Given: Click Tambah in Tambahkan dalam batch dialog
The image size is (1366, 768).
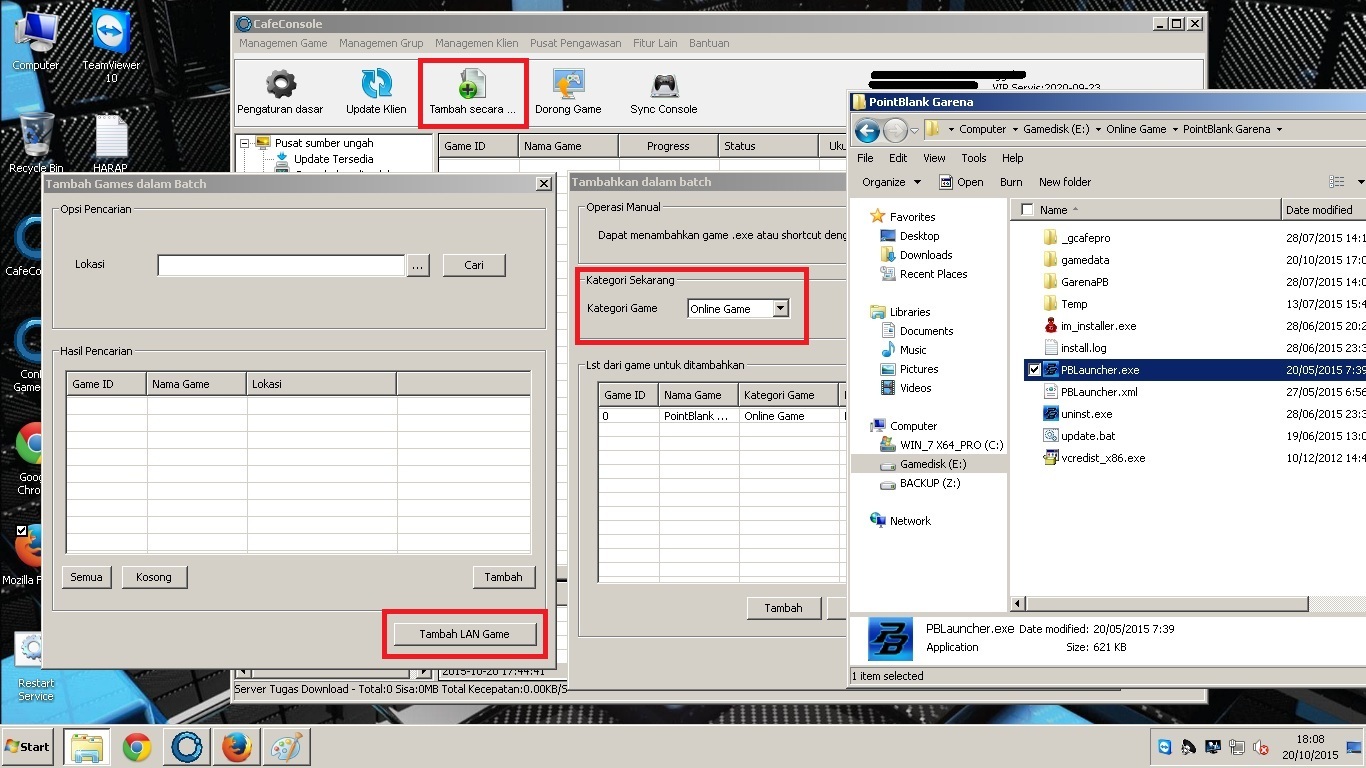Looking at the screenshot, I should click(x=783, y=608).
